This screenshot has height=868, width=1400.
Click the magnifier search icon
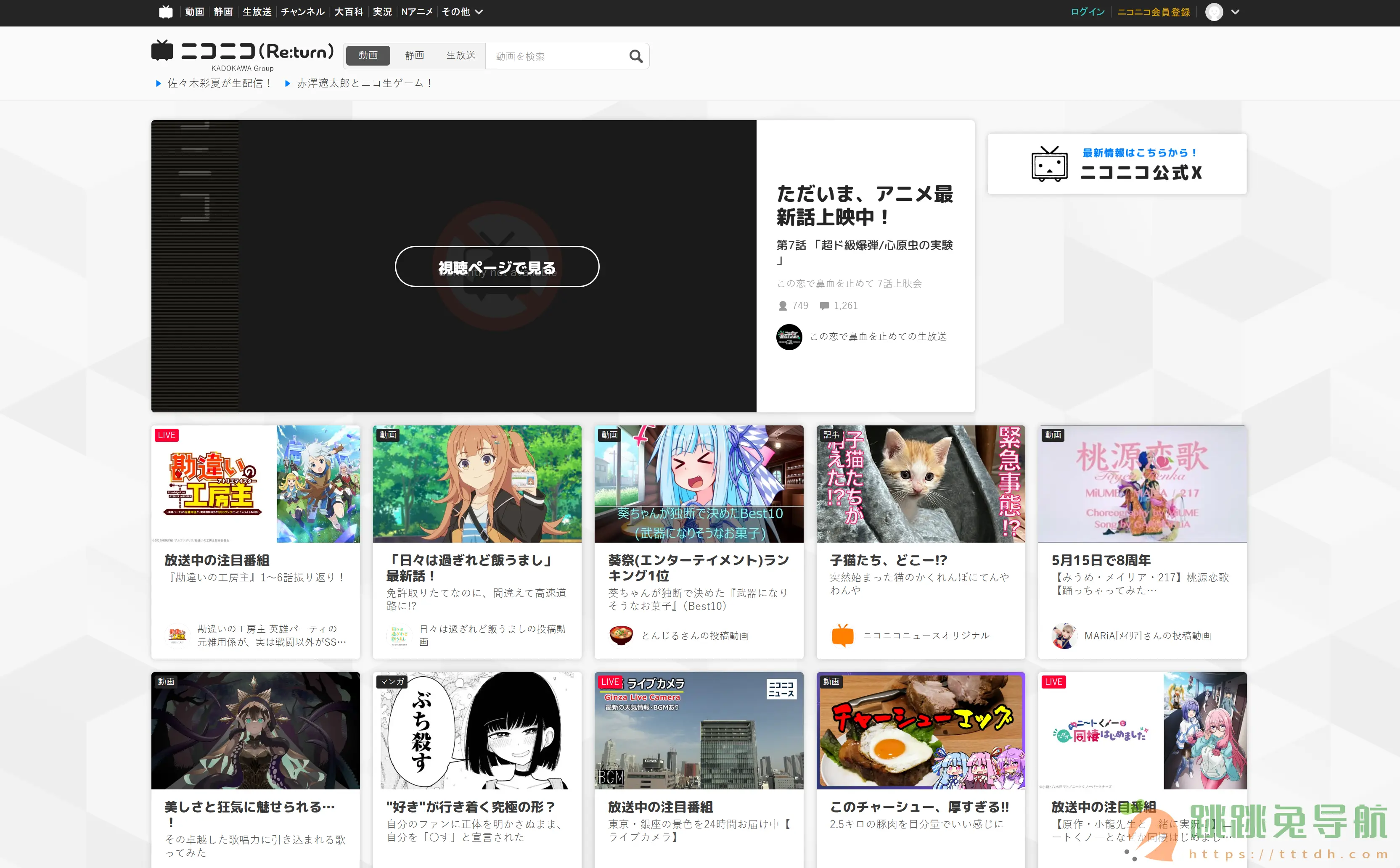pos(636,56)
